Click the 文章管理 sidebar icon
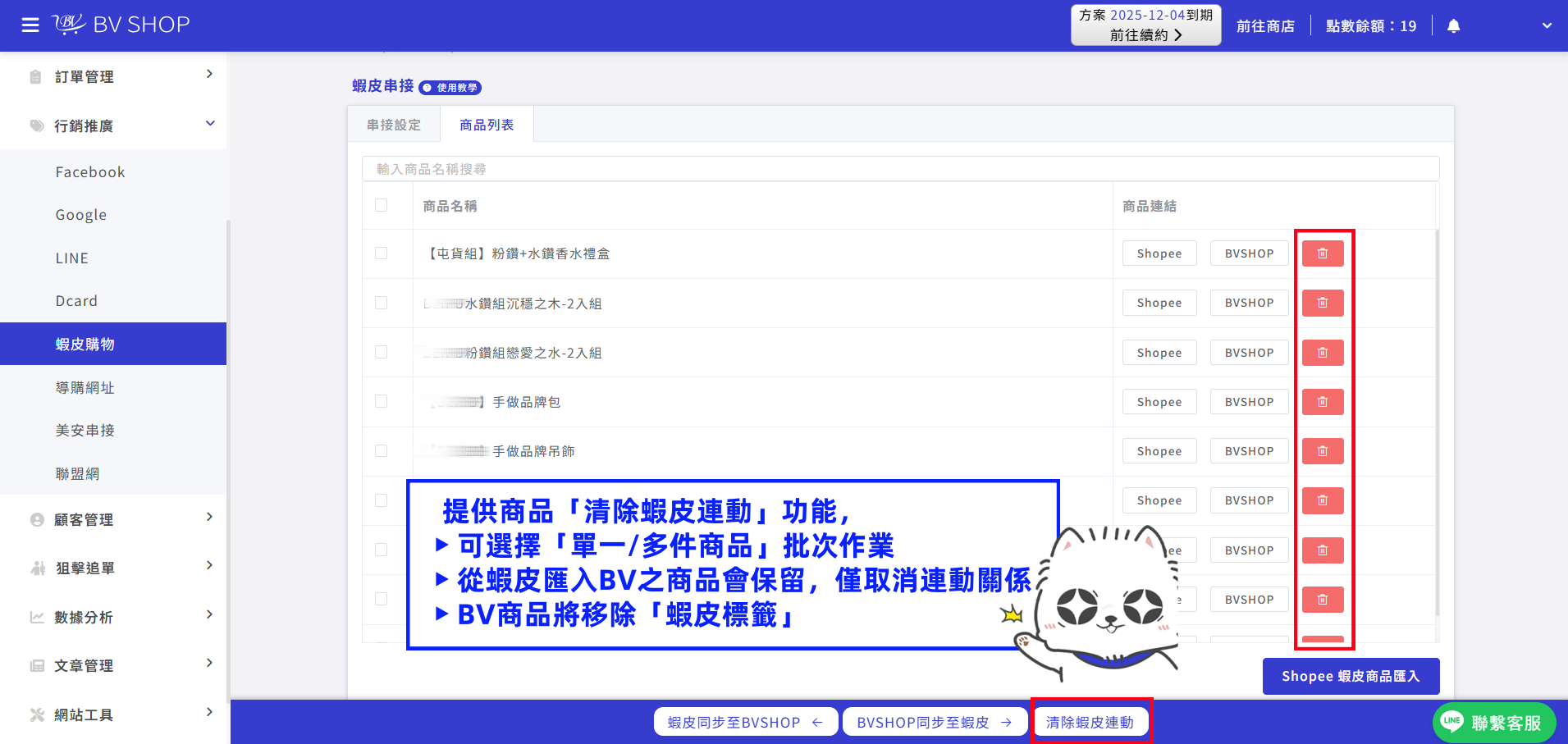 click(x=37, y=666)
